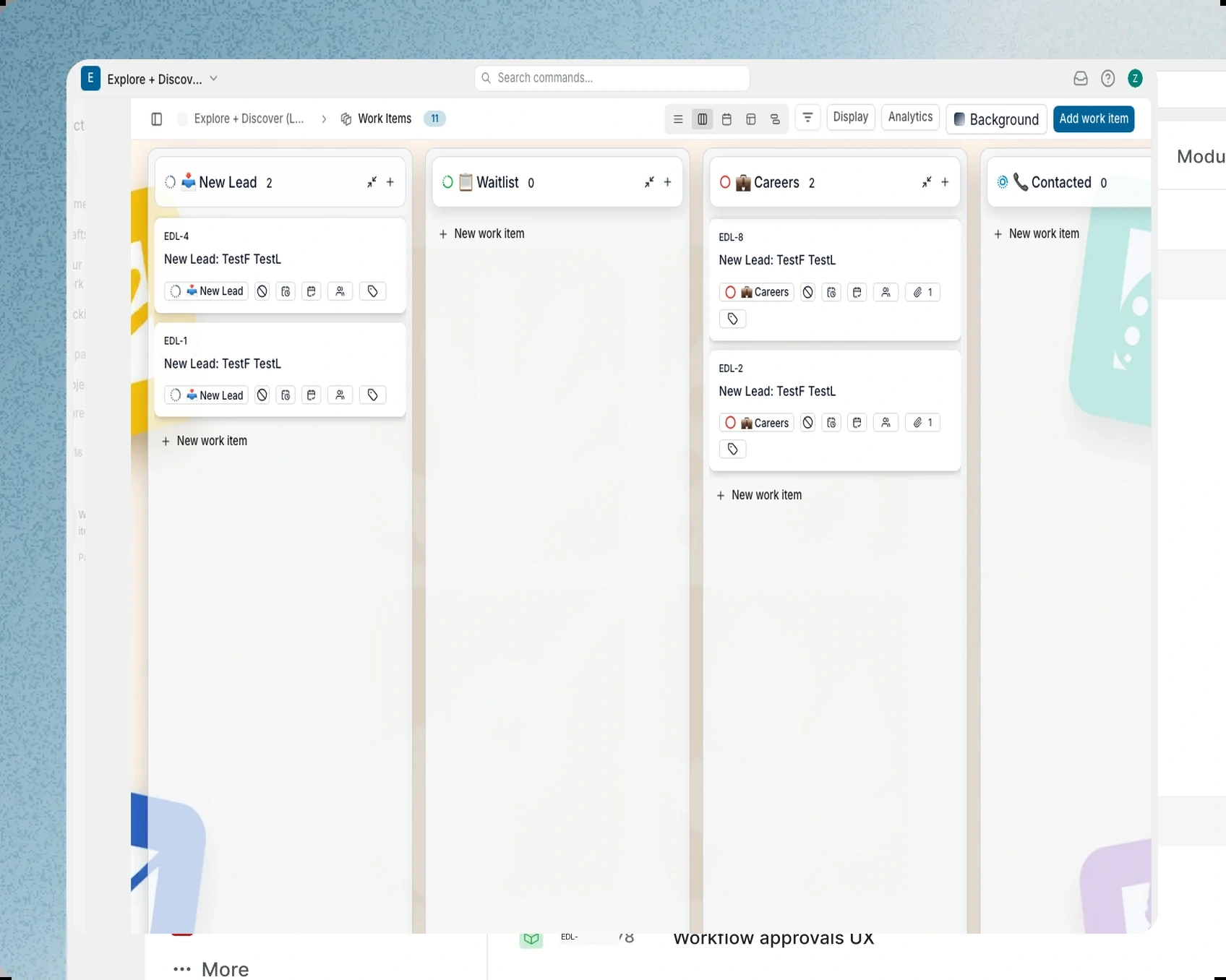1226x980 pixels.
Task: Add New work item under Careers
Action: (759, 495)
